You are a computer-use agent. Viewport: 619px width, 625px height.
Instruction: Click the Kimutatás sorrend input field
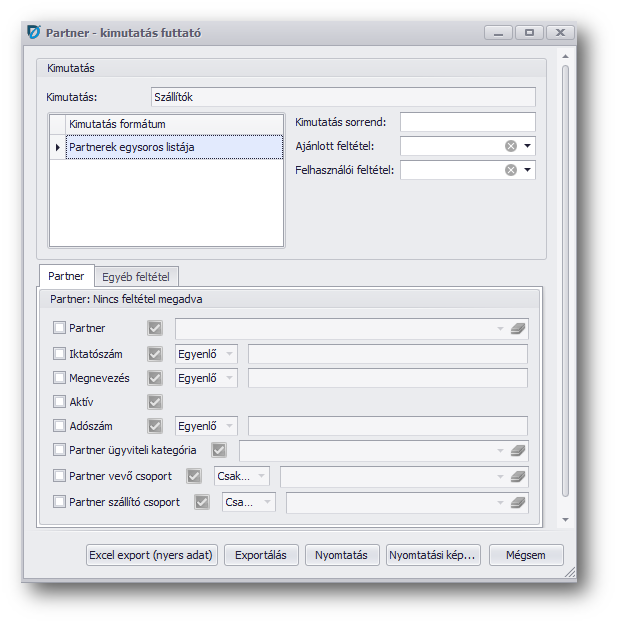click(x=467, y=122)
